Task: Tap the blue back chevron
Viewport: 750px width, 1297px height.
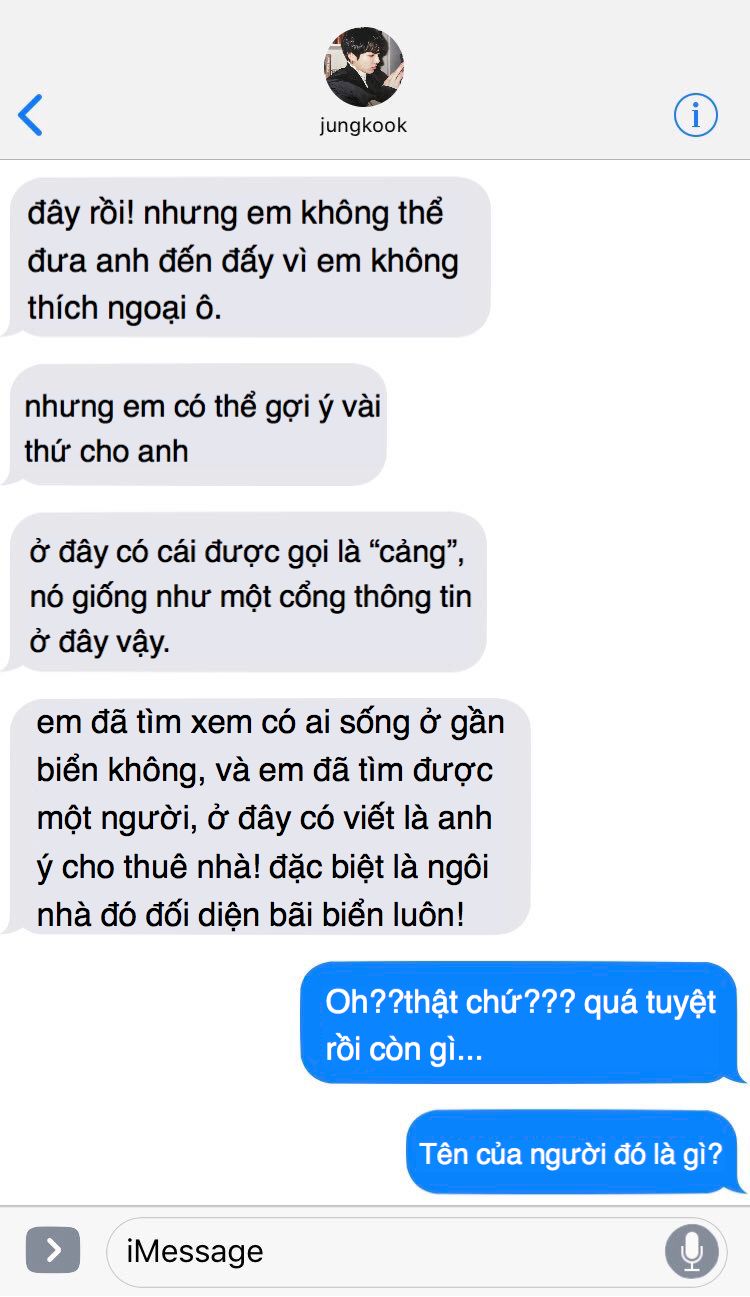Action: [31, 115]
